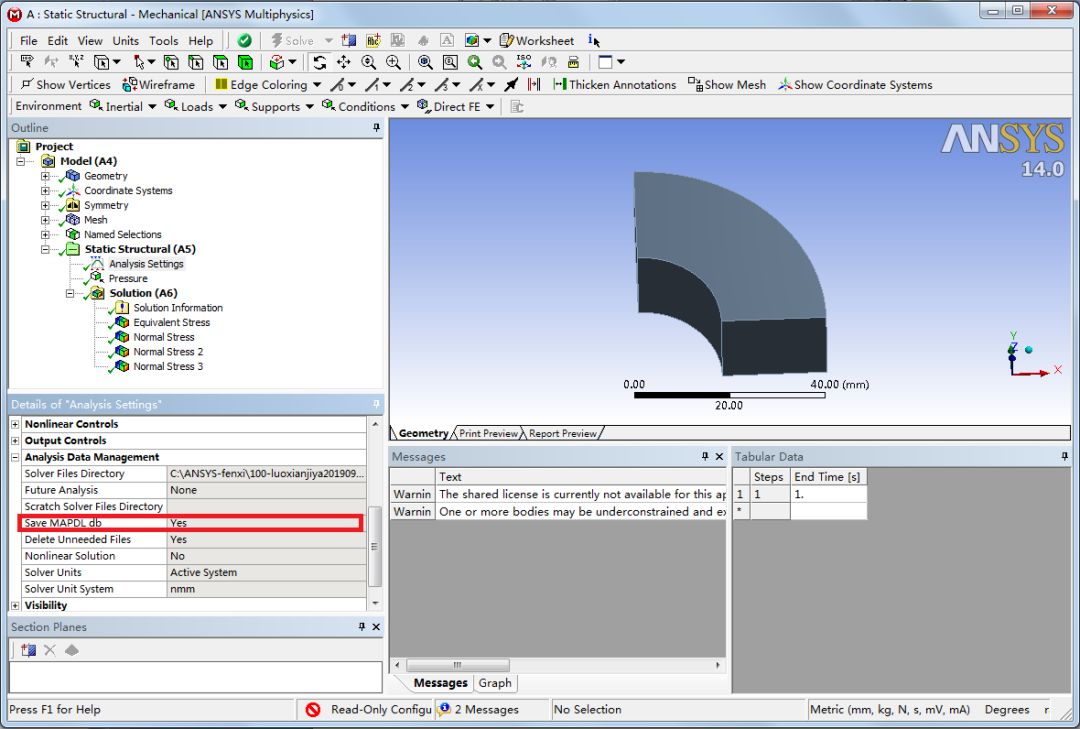
Task: Select the green Body selection filter icon
Action: click(245, 63)
